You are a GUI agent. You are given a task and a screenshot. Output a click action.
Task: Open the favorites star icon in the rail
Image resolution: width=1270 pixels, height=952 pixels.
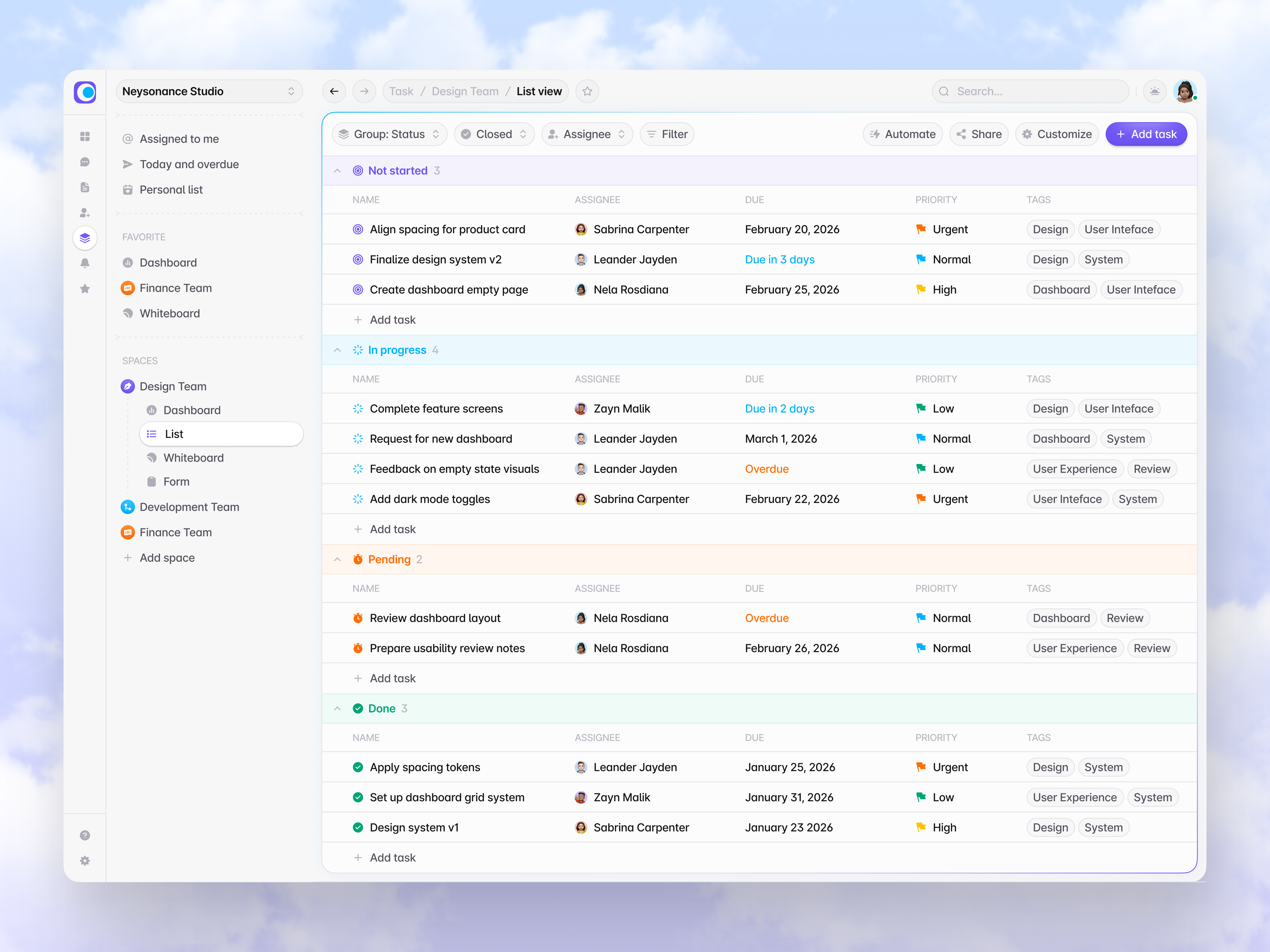pyautogui.click(x=85, y=289)
